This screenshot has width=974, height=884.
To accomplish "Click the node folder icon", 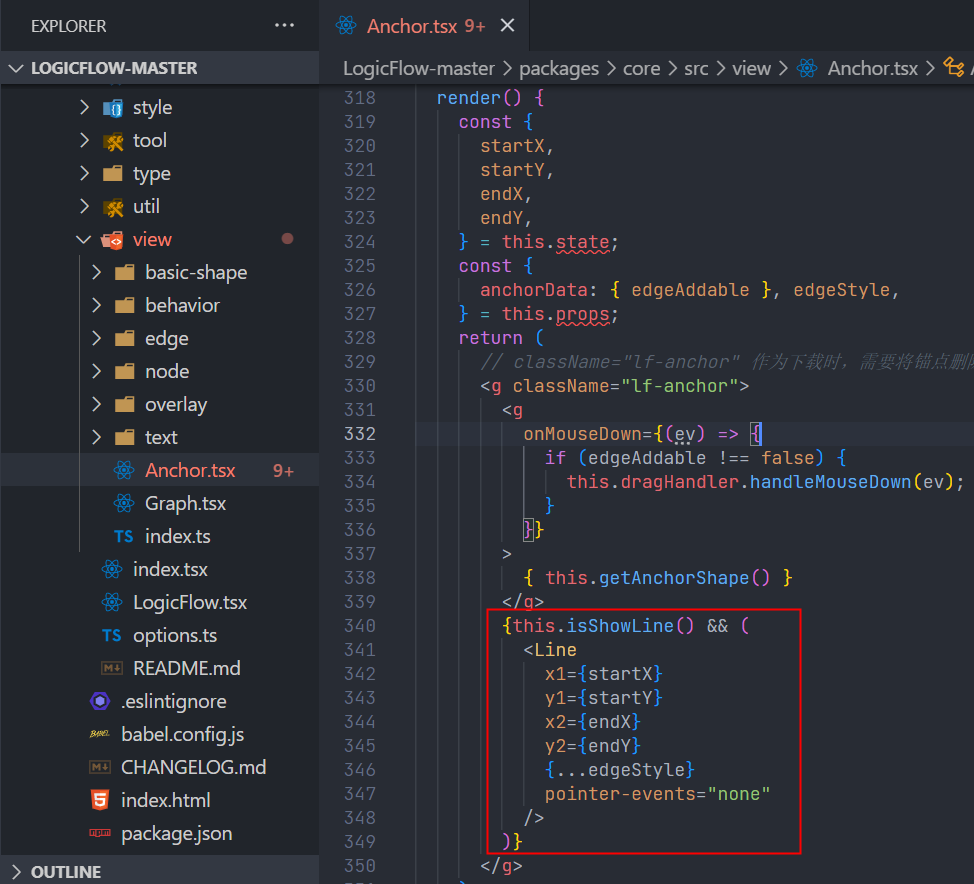I will pyautogui.click(x=124, y=371).
